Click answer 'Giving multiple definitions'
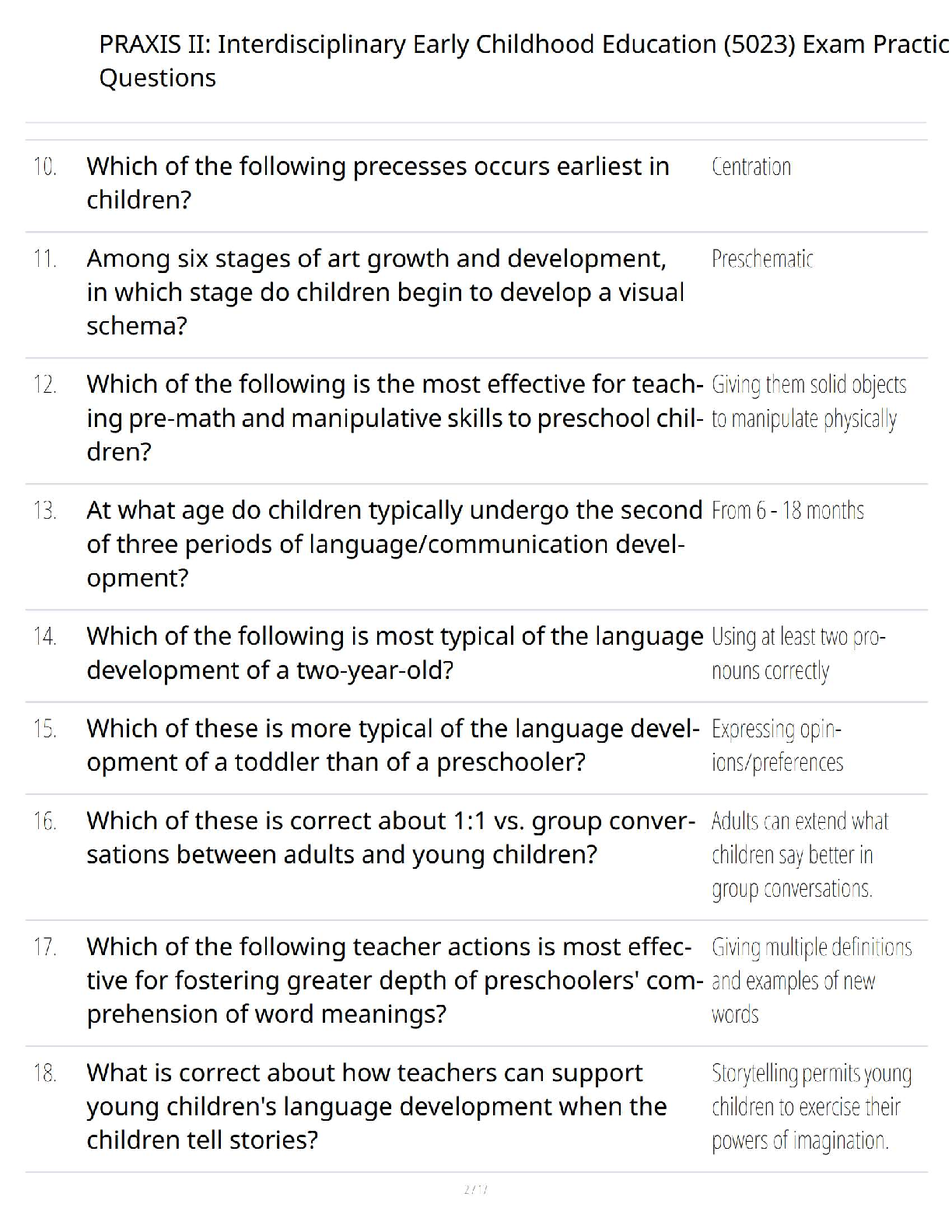 (811, 980)
